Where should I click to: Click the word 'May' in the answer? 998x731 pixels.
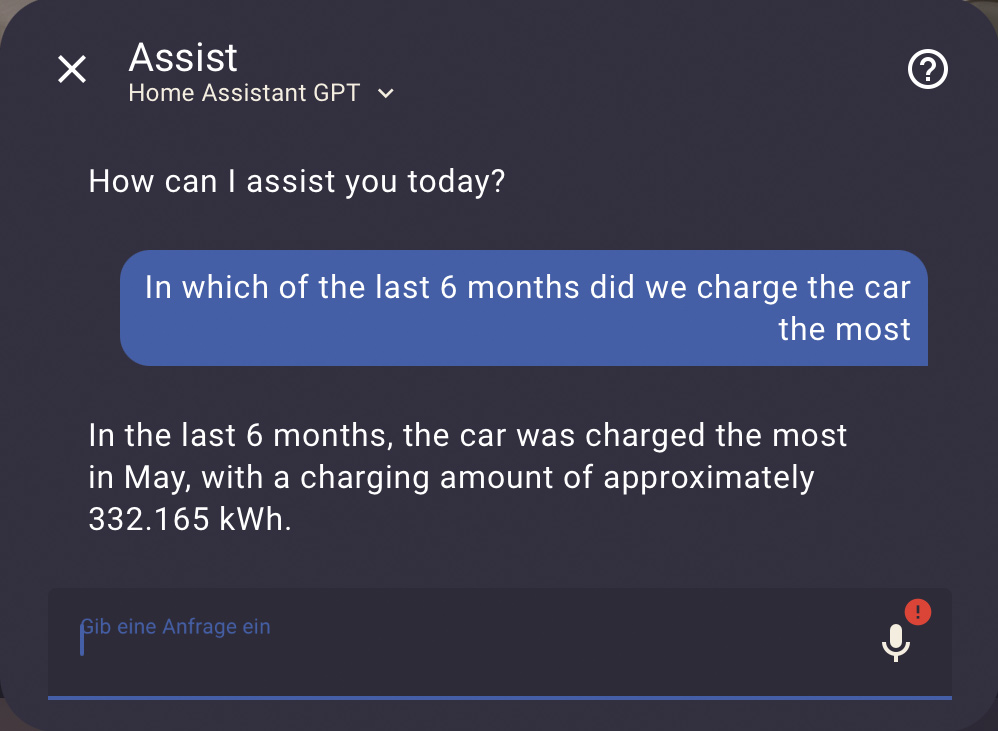[157, 478]
